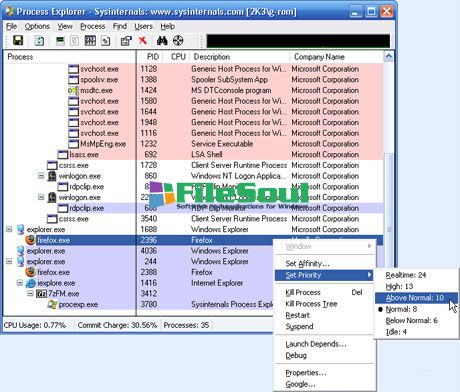Screen dimensions: 460x392
Task: Collapse the 7zFM.exe tree node
Action: tap(30, 293)
